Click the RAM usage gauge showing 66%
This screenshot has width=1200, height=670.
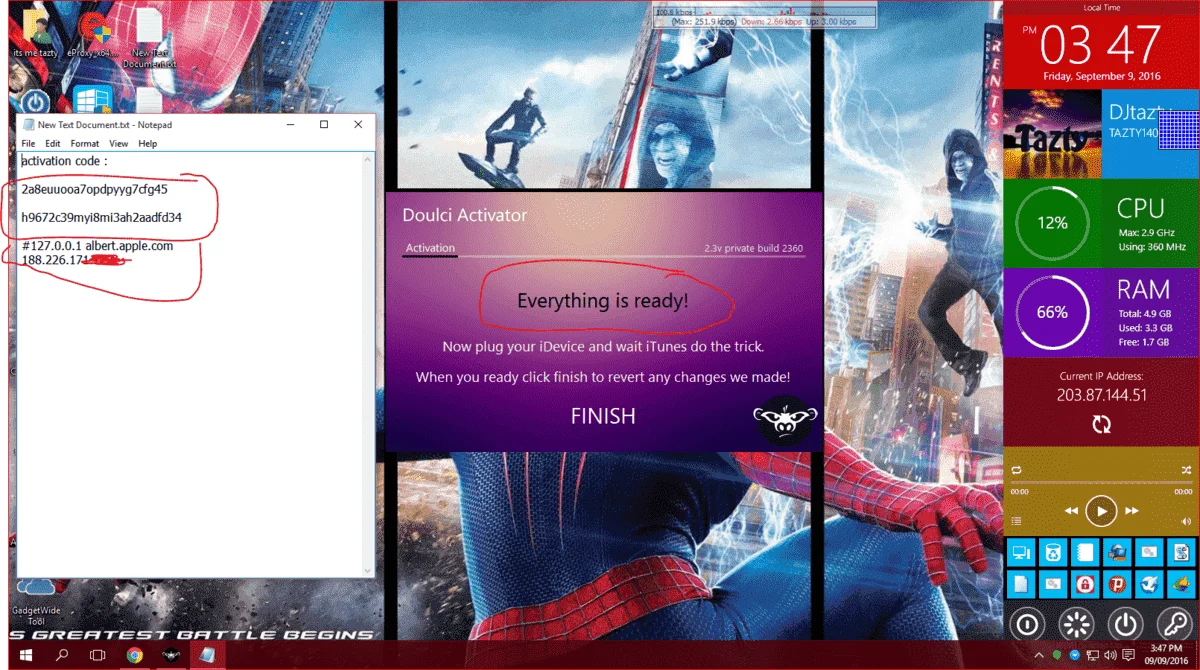point(1052,312)
